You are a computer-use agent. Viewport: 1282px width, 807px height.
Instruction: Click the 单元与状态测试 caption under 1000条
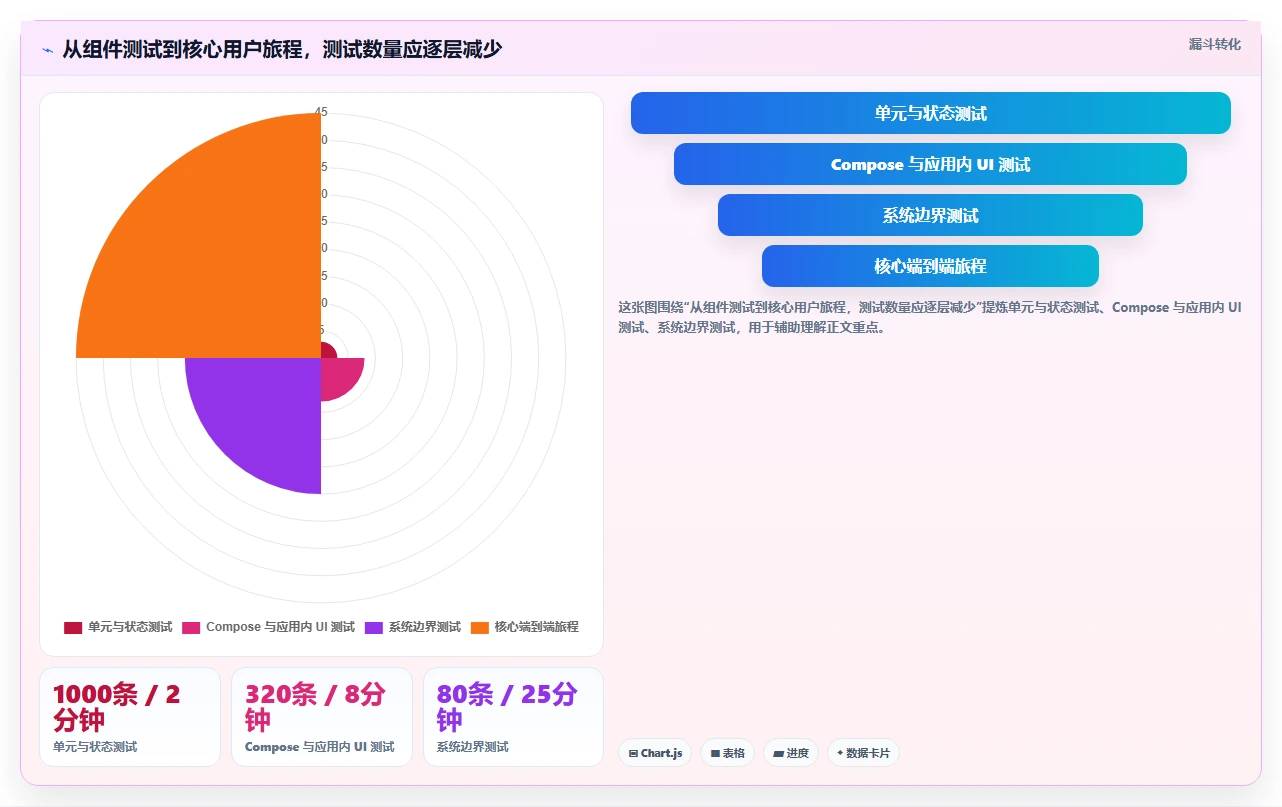[95, 747]
